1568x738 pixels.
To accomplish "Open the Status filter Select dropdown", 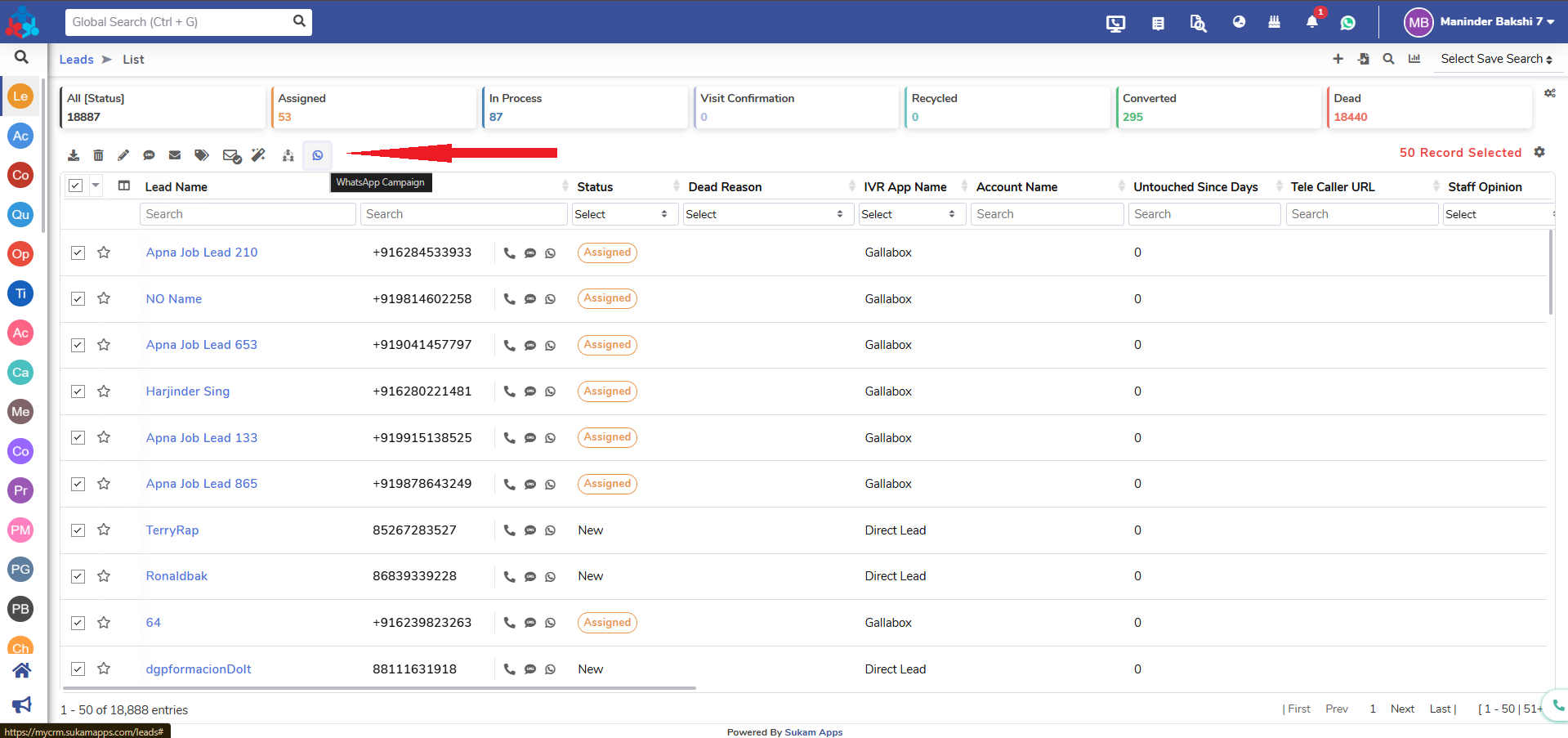I will (623, 214).
